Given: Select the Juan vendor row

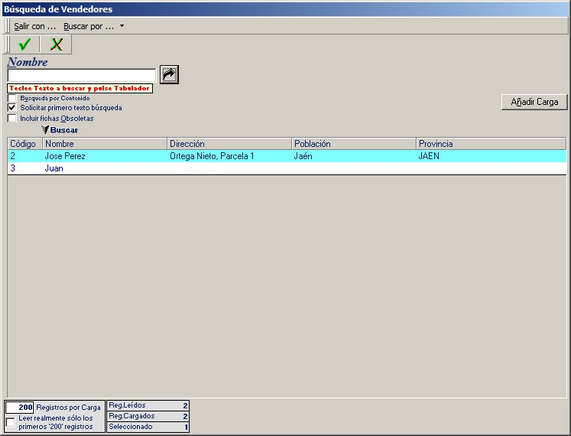Looking at the screenshot, I should click(x=287, y=168).
